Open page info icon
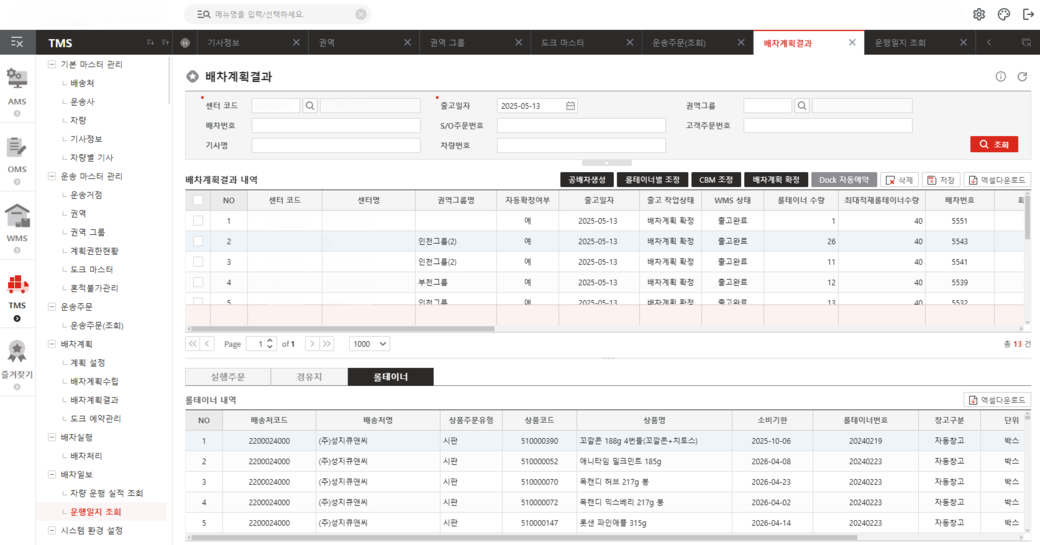This screenshot has width=1040, height=545. pyautogui.click(x=1000, y=77)
